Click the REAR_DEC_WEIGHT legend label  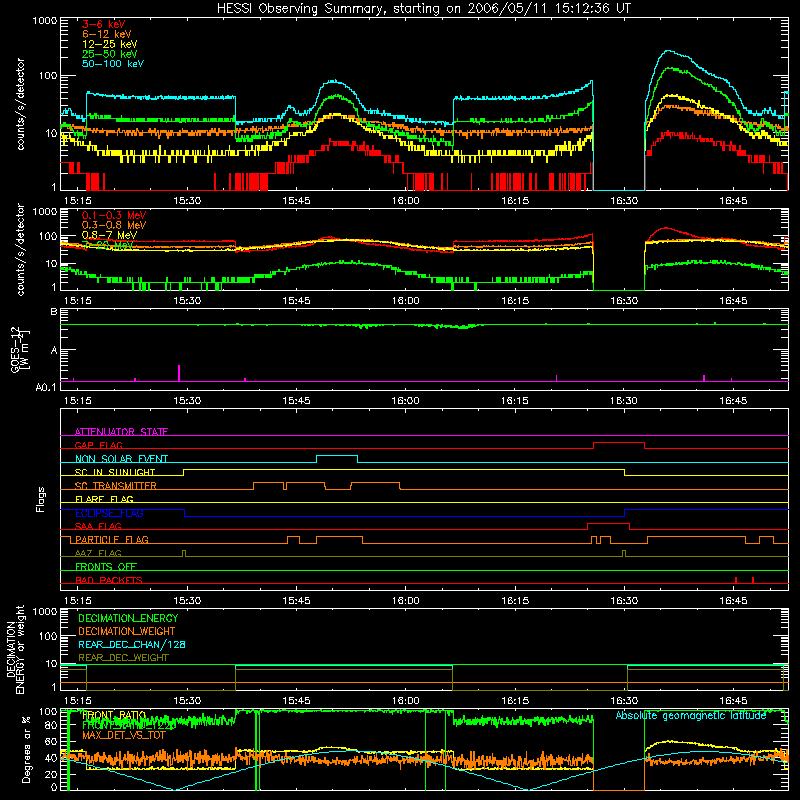[x=123, y=658]
